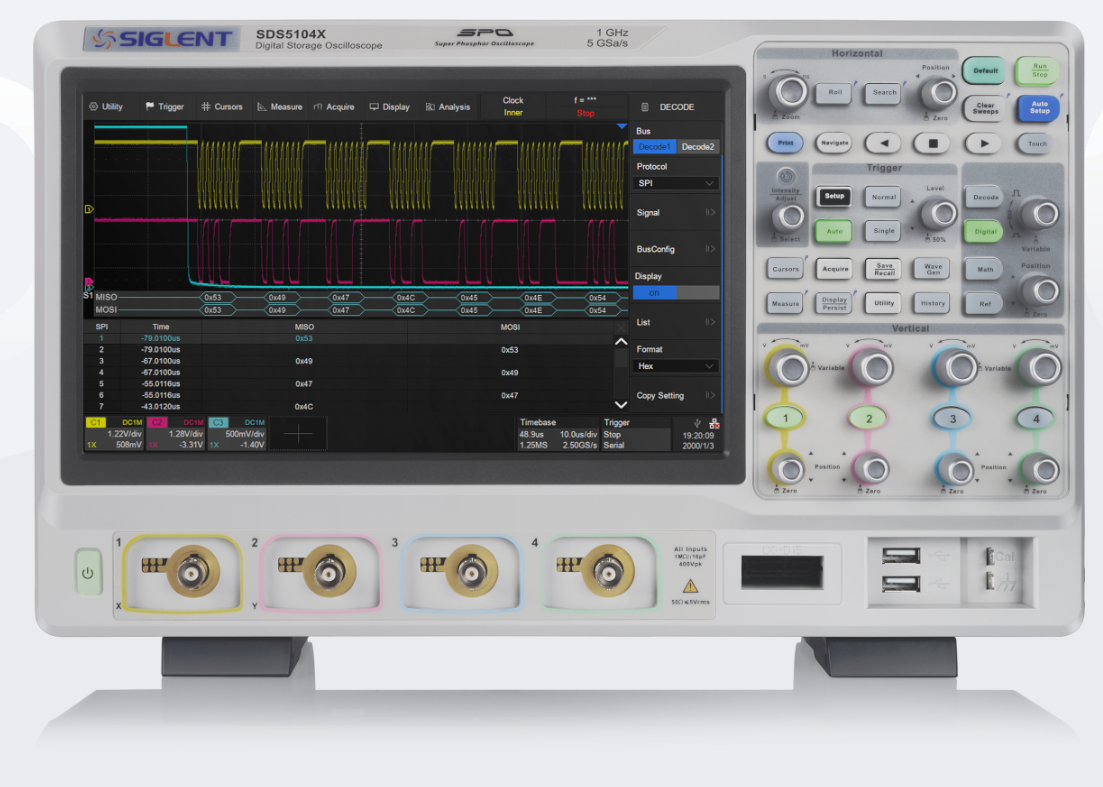Push the front-panel power button

pos(88,573)
